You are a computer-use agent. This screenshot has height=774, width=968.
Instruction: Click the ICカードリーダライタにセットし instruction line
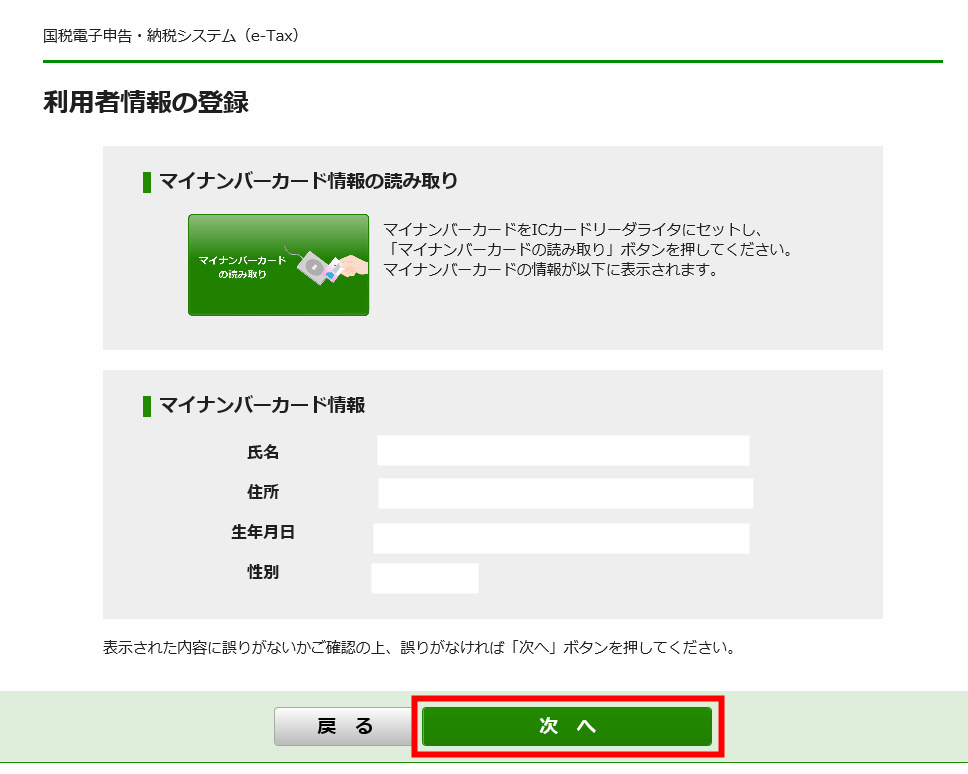coord(573,230)
